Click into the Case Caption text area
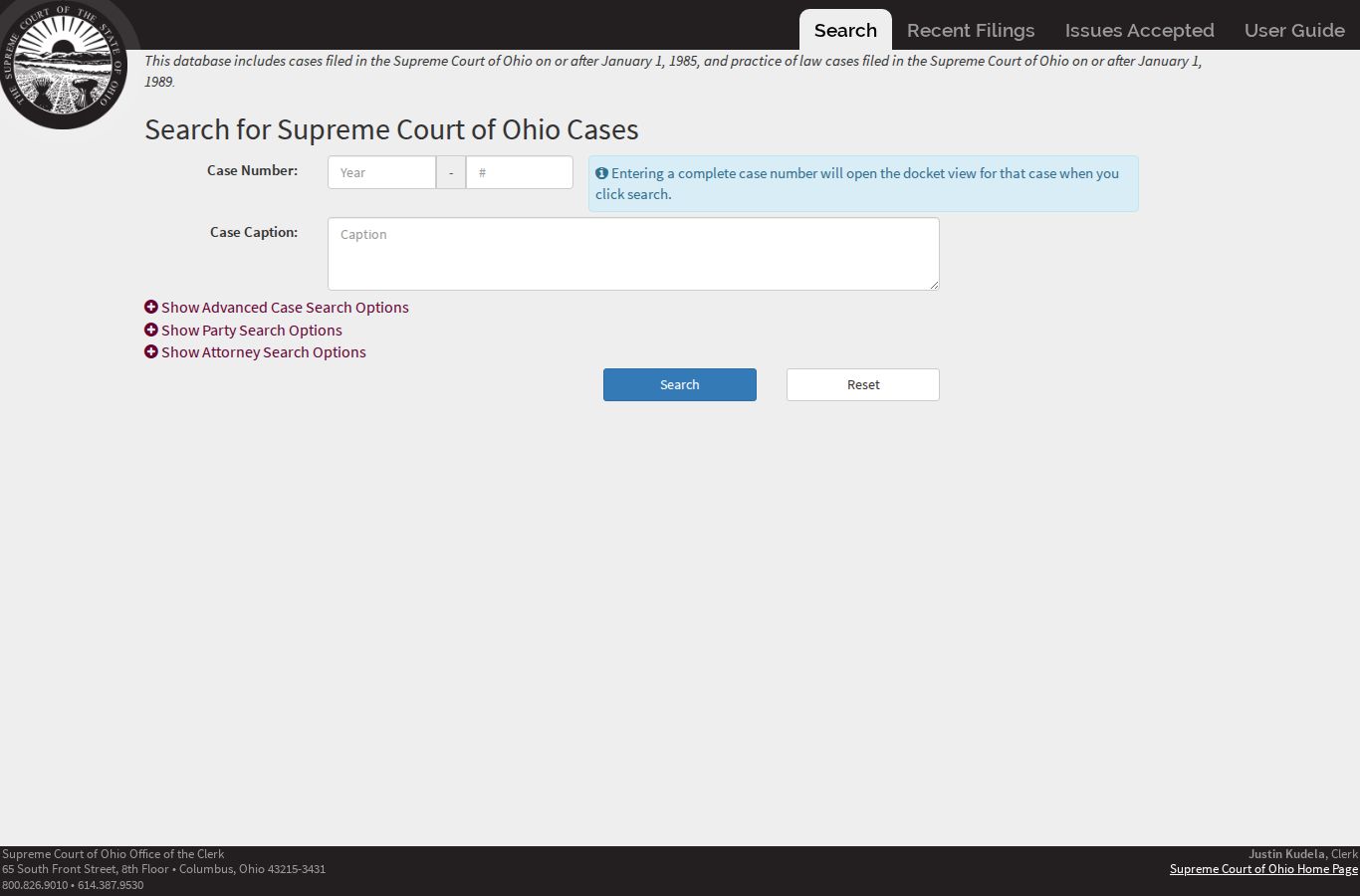 click(633, 254)
